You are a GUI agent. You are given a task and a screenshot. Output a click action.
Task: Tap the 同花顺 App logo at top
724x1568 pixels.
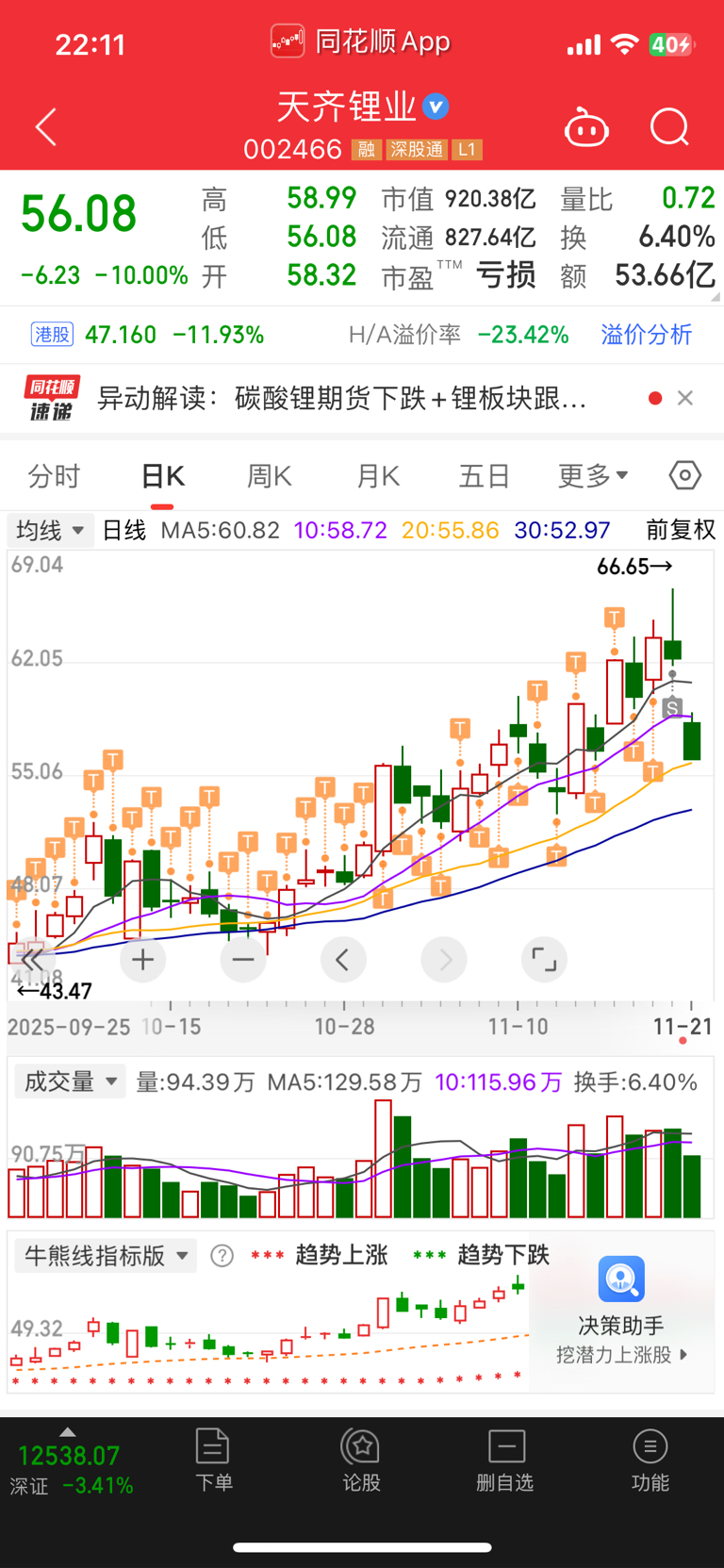click(288, 41)
